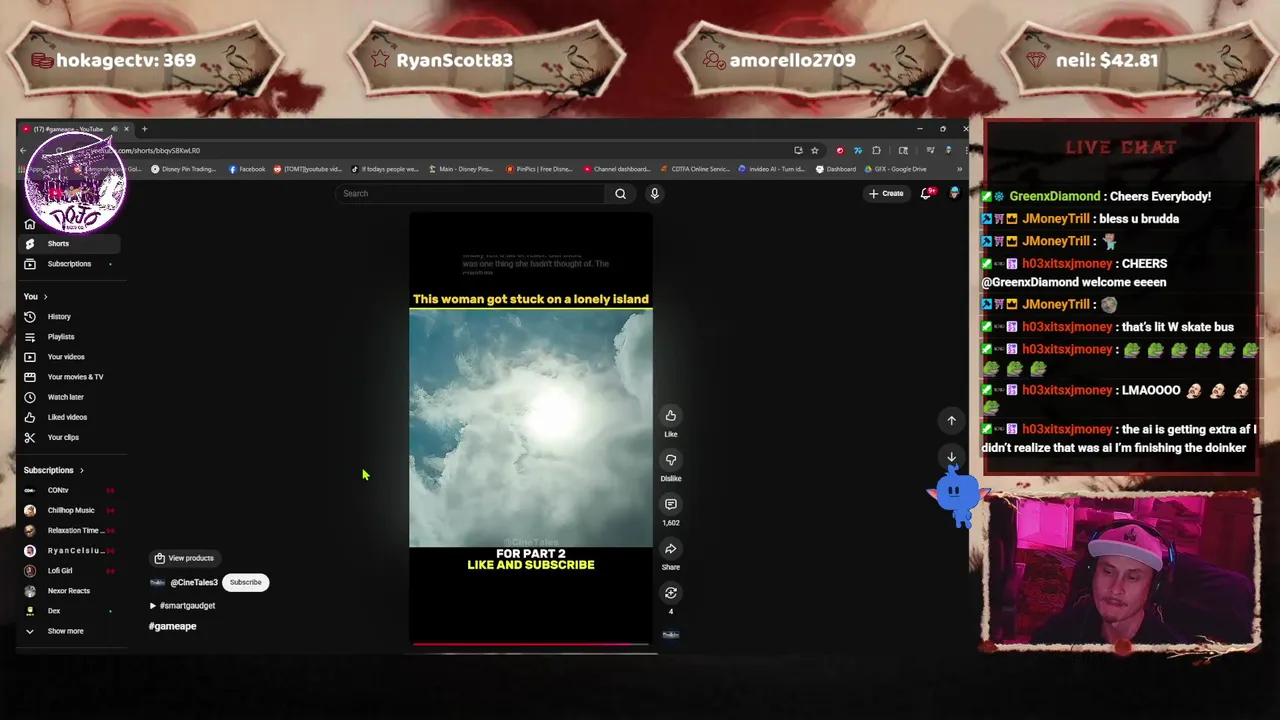1280x720 pixels.
Task: Open History in the sidebar
Action: click(x=68, y=317)
